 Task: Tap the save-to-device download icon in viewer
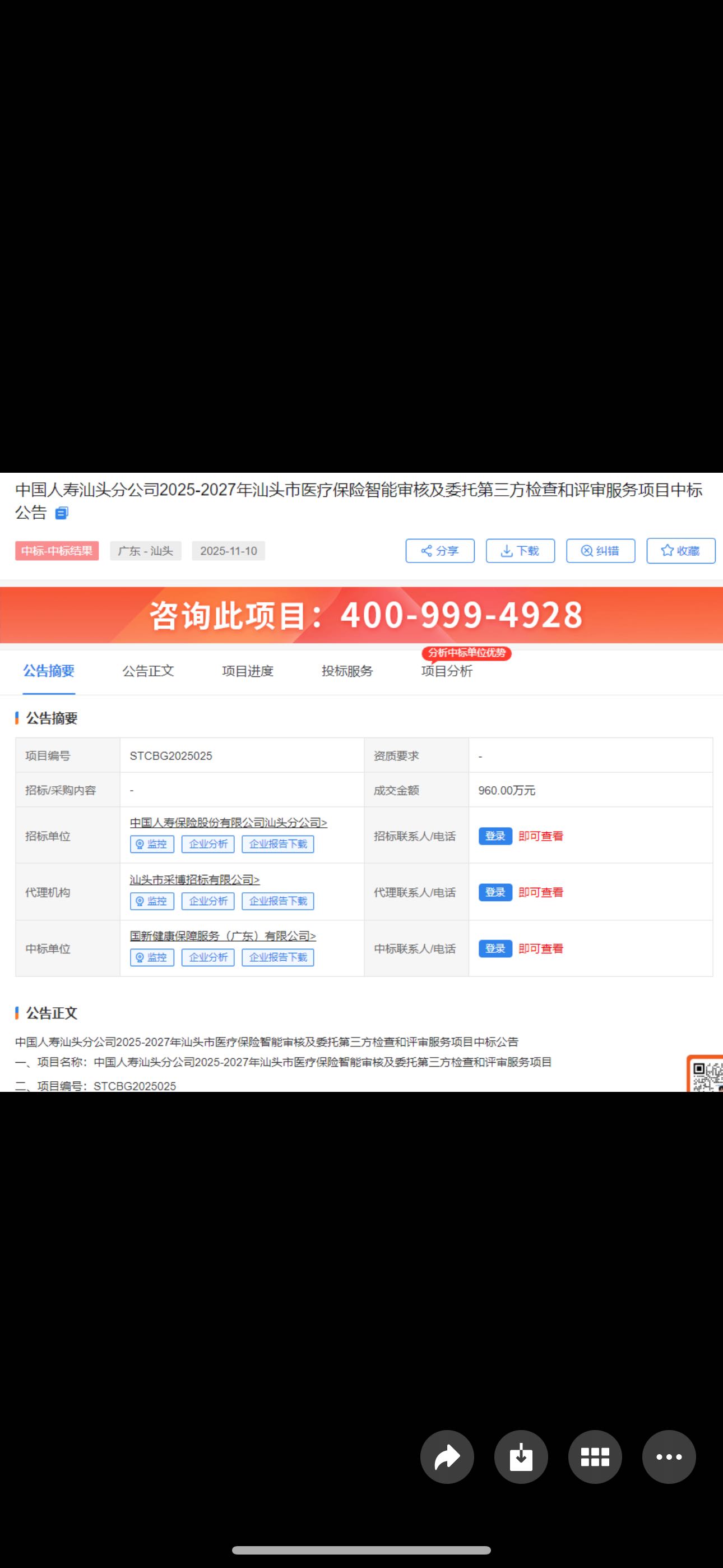point(521,1456)
